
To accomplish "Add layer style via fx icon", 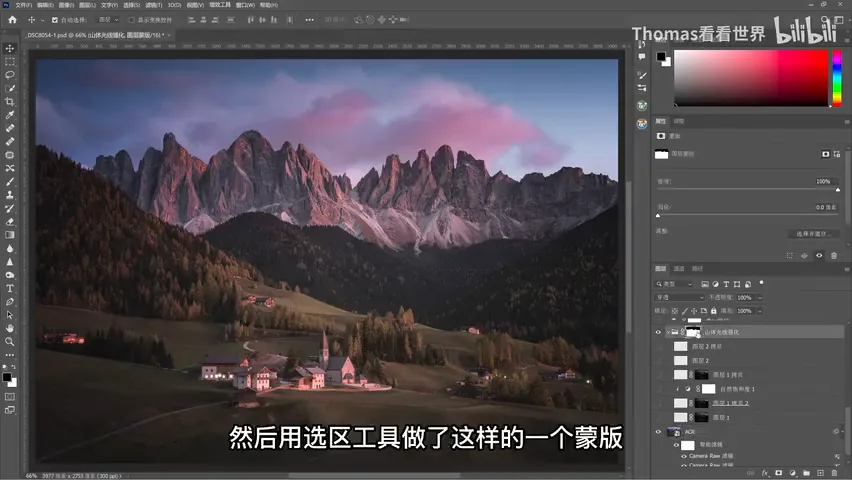I will [x=765, y=473].
